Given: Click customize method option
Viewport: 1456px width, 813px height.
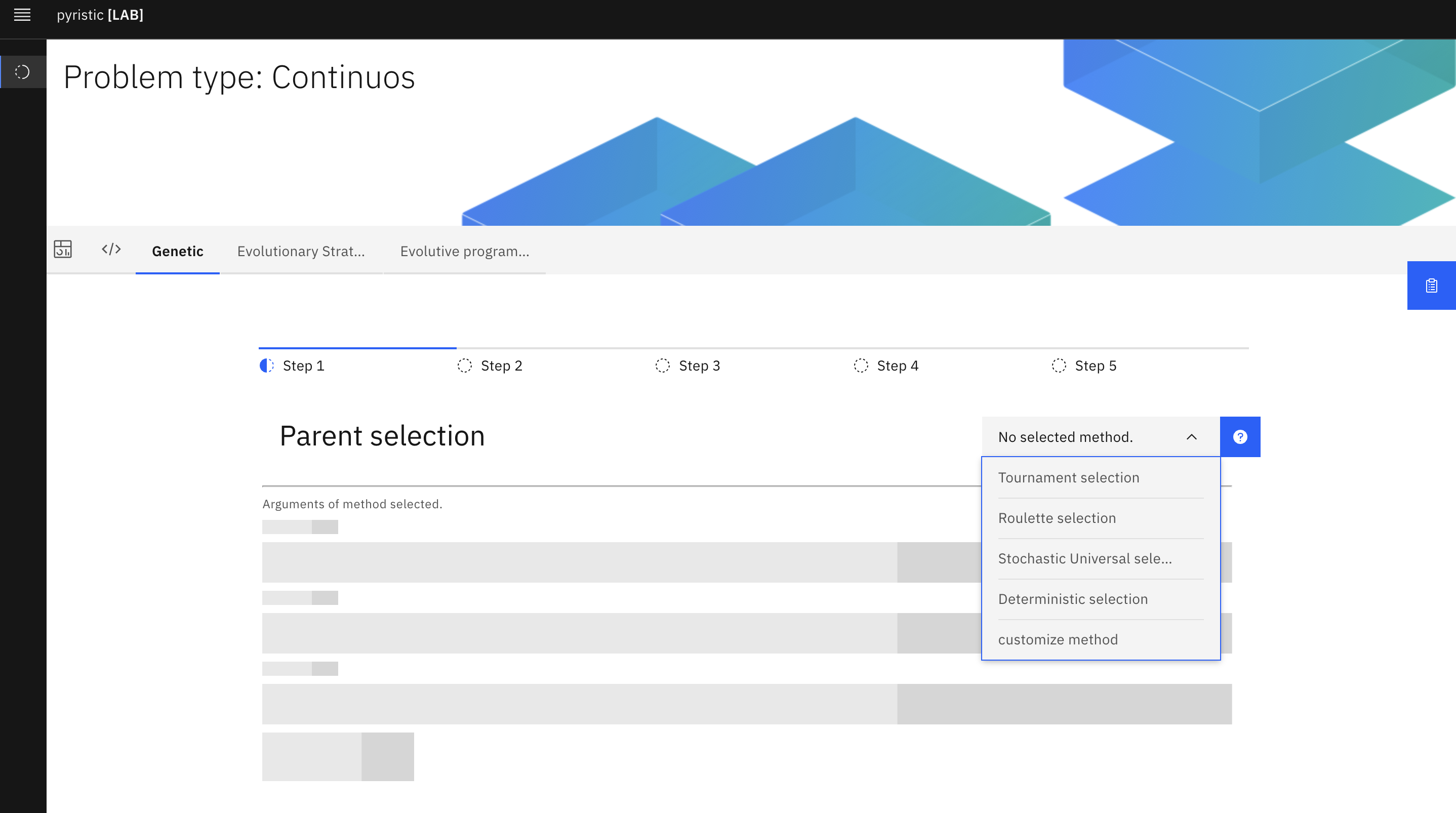Looking at the screenshot, I should (x=1058, y=639).
